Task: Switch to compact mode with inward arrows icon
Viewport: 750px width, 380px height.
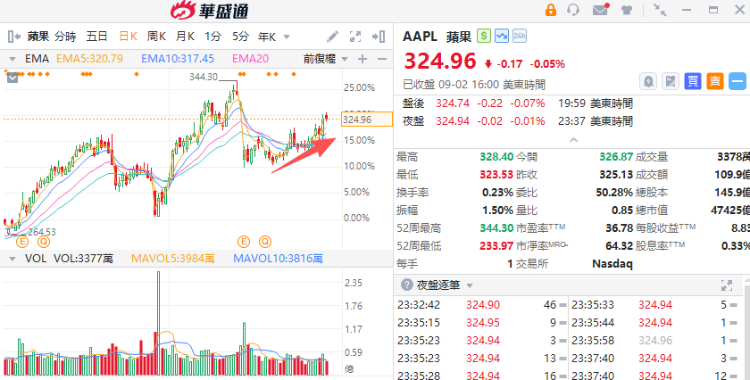Action: point(660,10)
